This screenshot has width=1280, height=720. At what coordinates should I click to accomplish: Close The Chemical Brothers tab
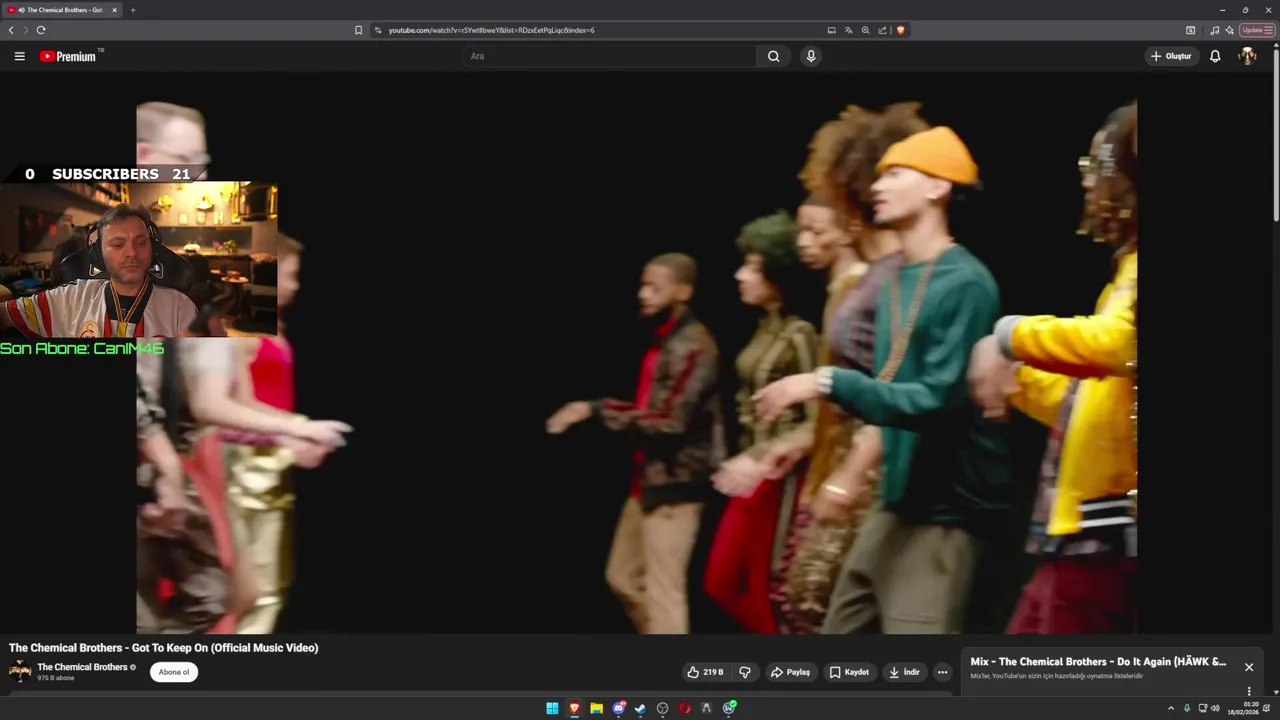coord(114,10)
